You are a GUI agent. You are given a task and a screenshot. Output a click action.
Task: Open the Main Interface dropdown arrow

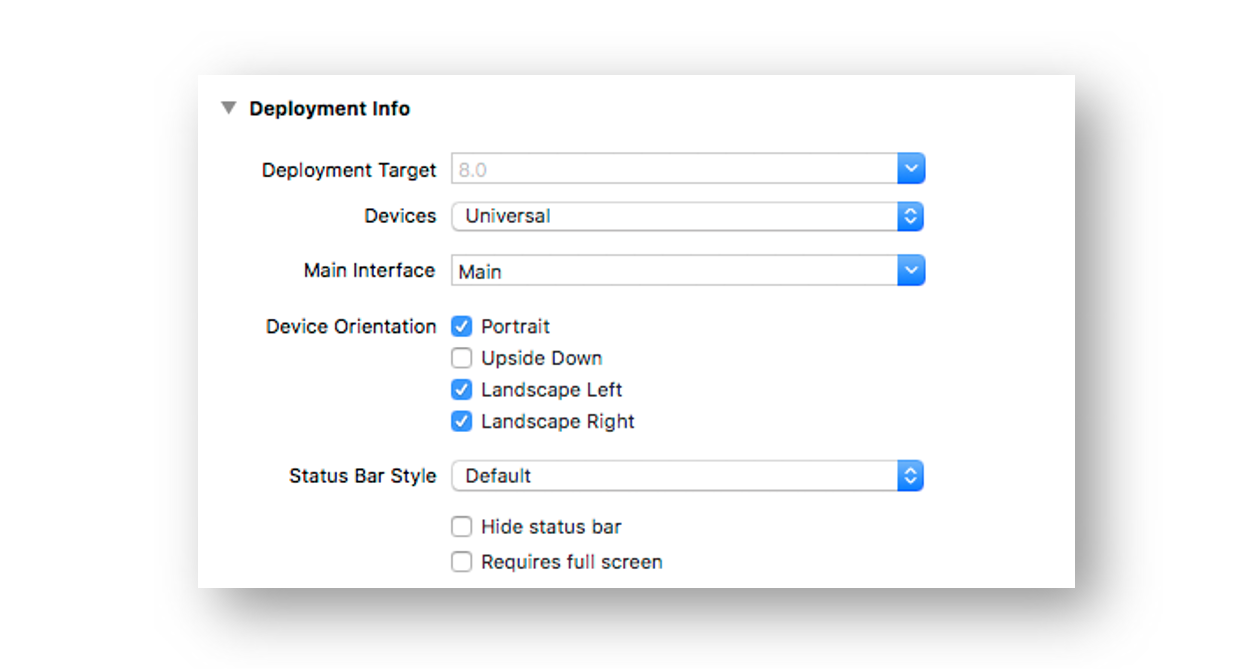[911, 270]
